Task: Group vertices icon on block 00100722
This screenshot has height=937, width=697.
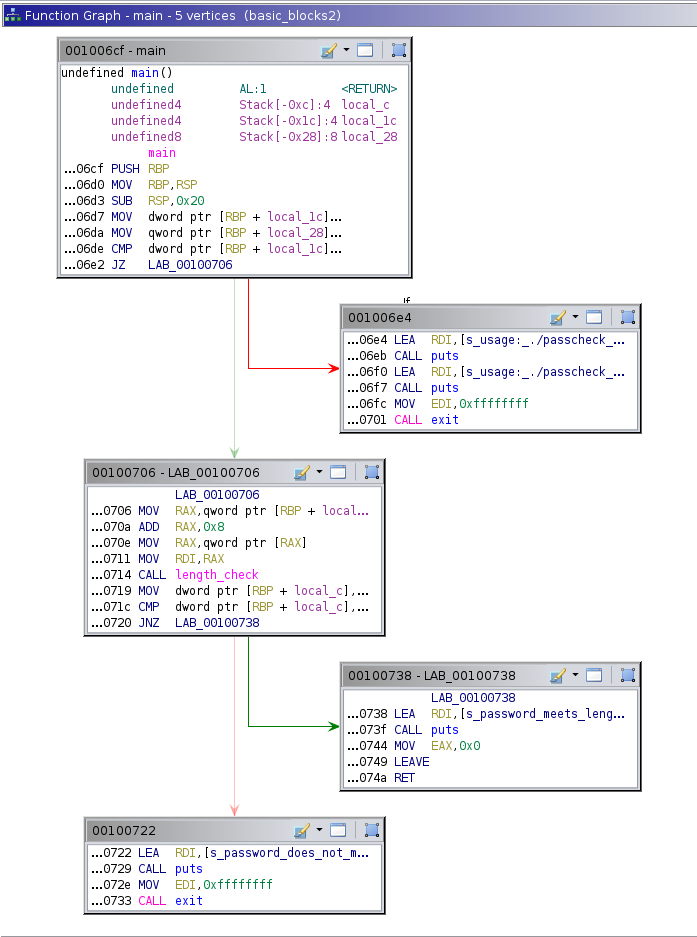Action: [371, 831]
